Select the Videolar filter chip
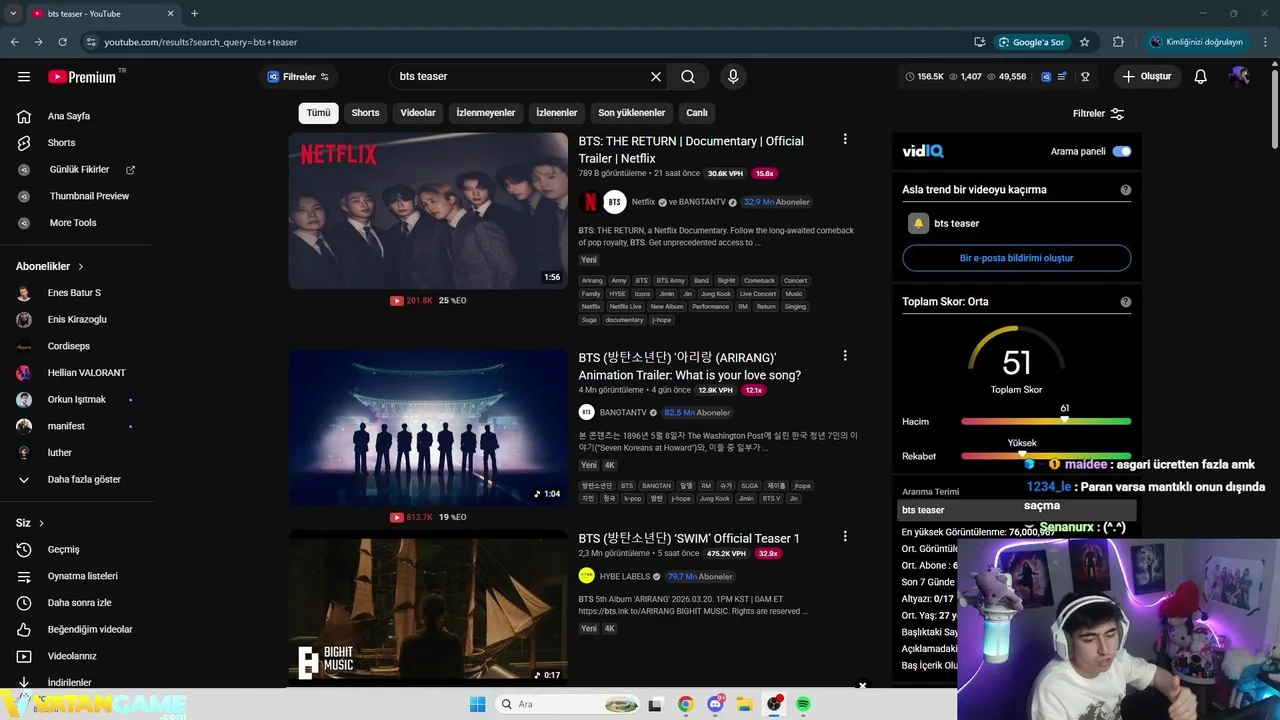The width and height of the screenshot is (1280, 720). 418,113
